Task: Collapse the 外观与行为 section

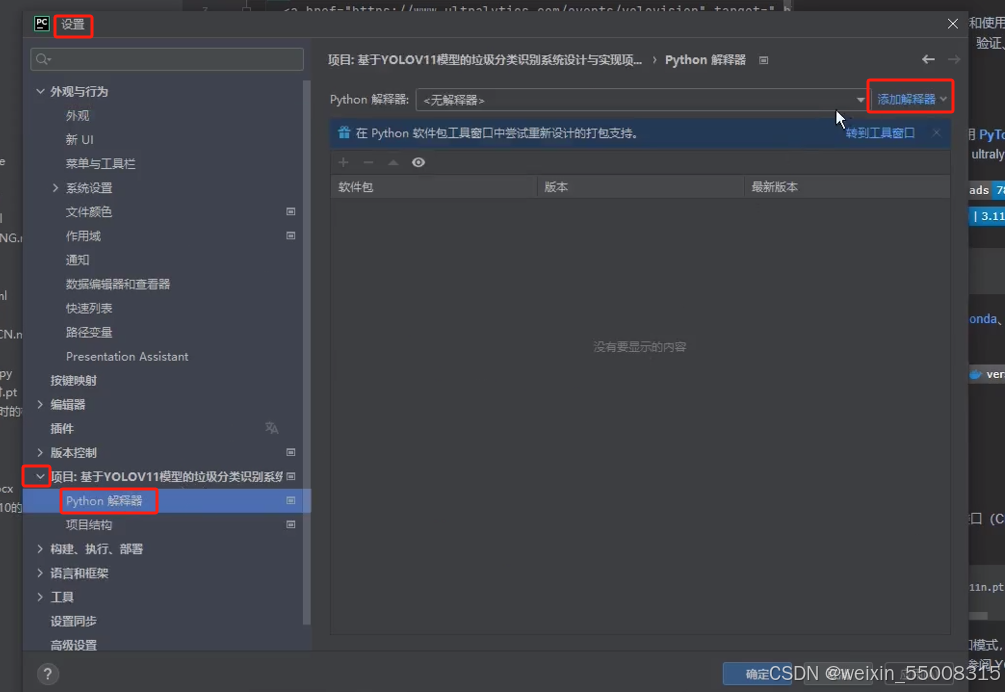Action: point(40,92)
